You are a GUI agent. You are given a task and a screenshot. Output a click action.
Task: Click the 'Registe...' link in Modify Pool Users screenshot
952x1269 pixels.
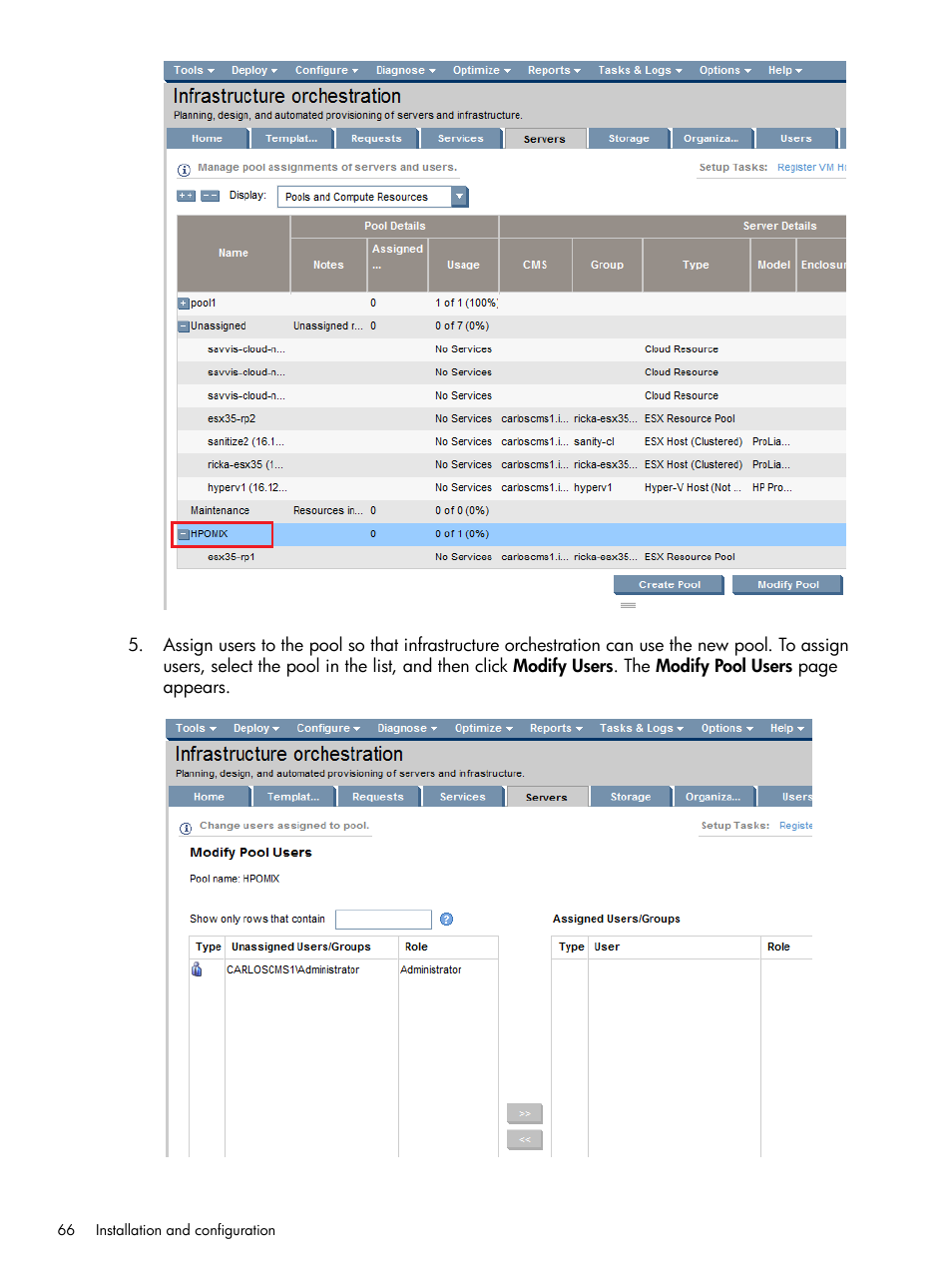(x=795, y=826)
